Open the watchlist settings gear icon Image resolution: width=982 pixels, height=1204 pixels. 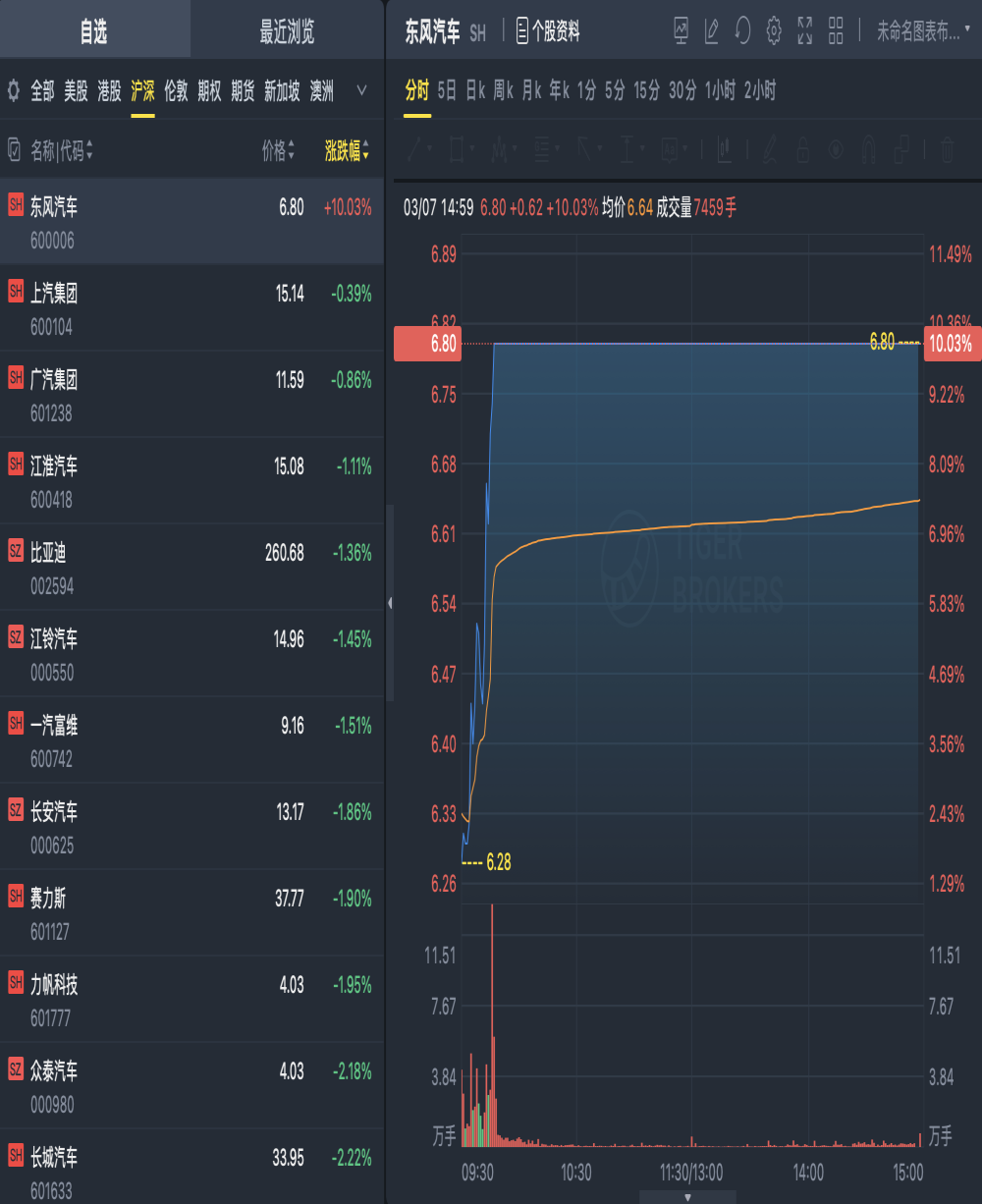14,91
